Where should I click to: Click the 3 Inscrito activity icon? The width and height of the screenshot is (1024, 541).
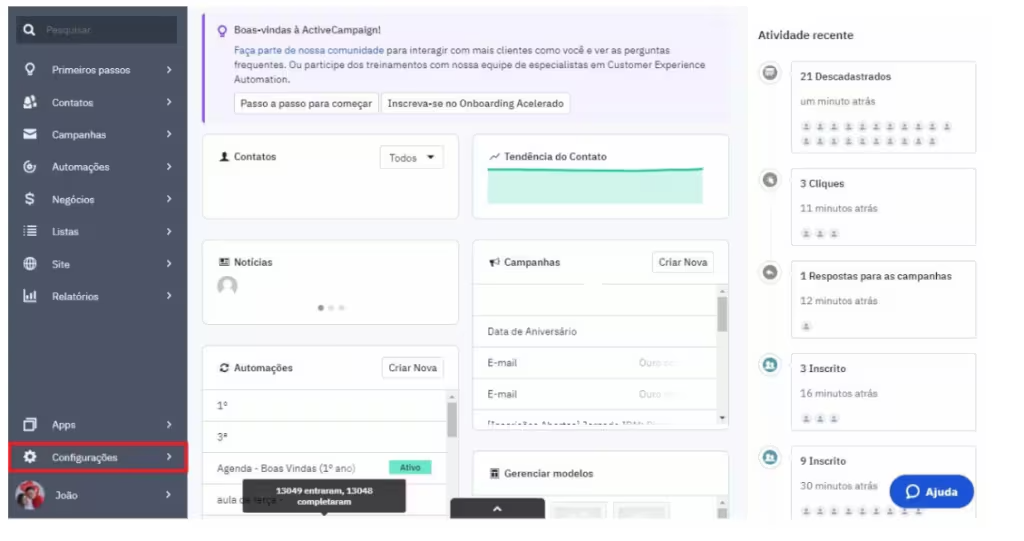point(770,365)
